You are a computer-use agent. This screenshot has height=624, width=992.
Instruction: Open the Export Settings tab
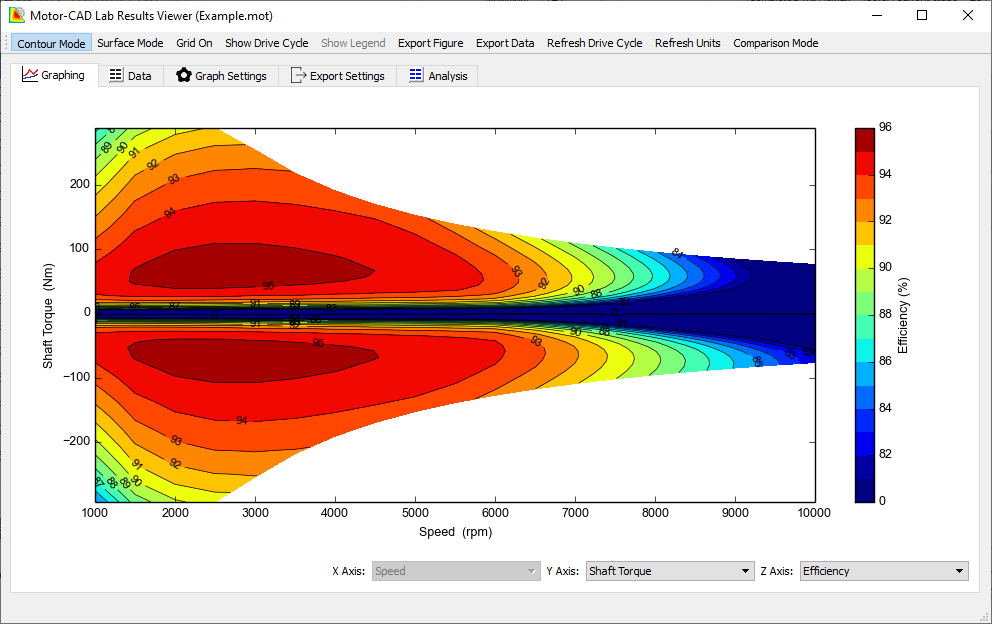click(x=338, y=75)
